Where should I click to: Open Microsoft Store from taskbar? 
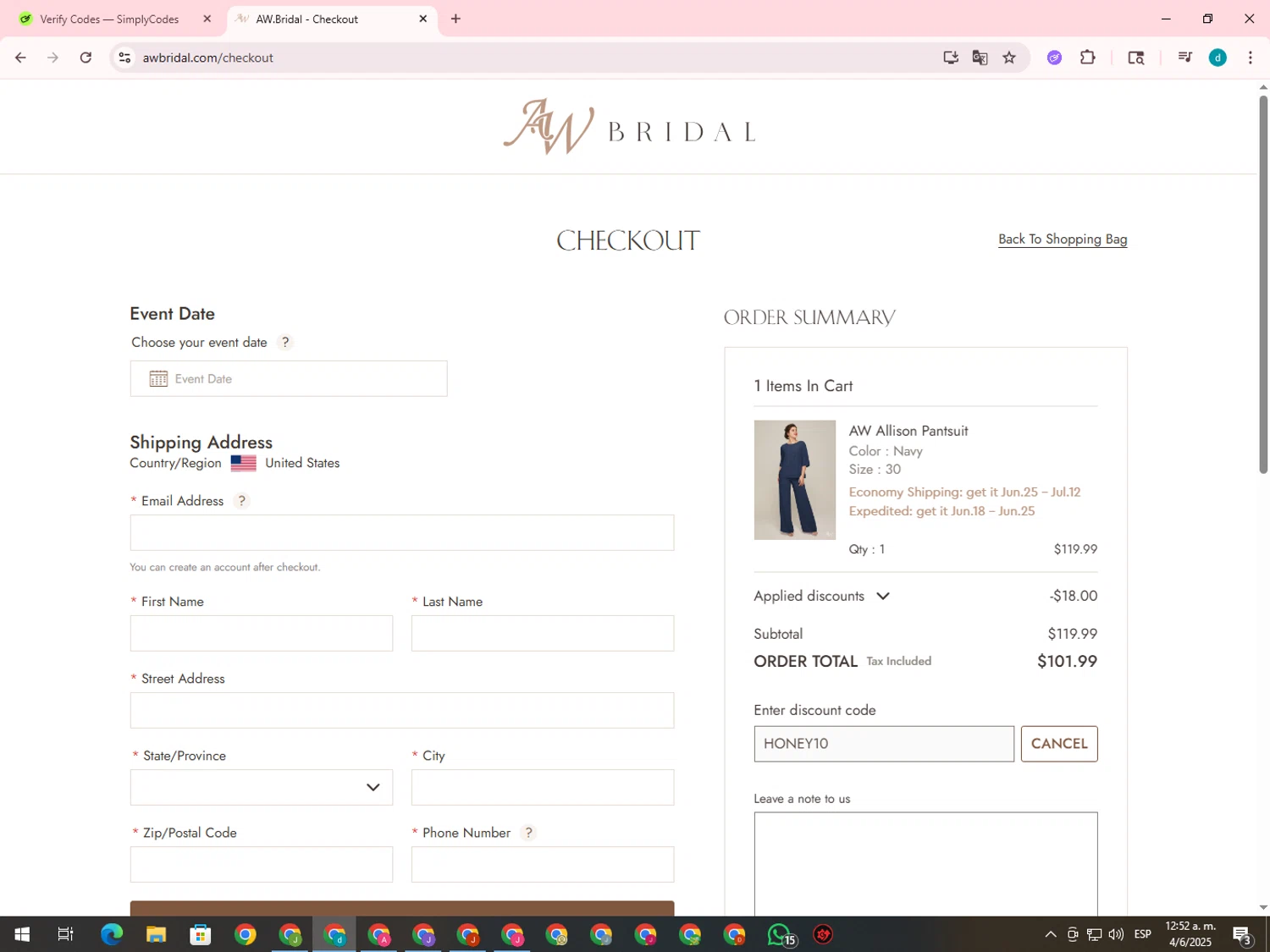pyautogui.click(x=201, y=934)
